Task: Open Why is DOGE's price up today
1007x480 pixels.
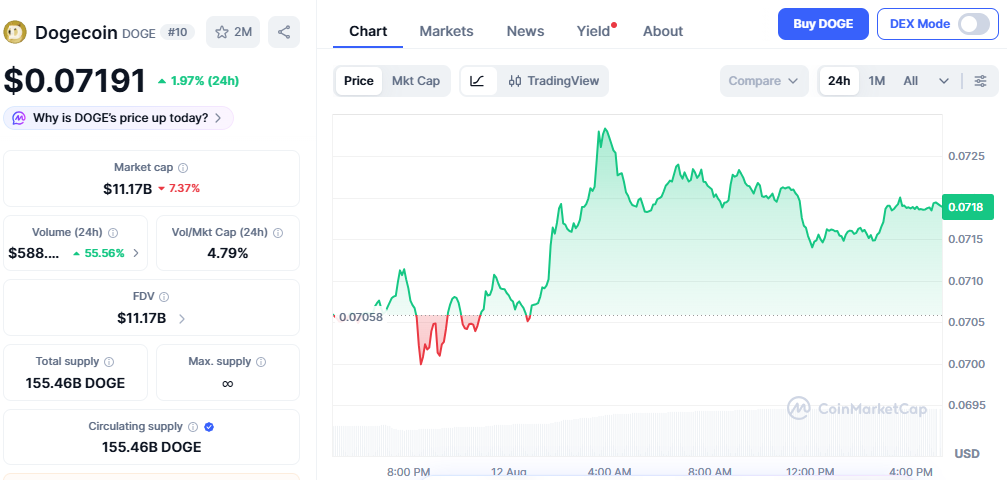Action: (x=119, y=118)
